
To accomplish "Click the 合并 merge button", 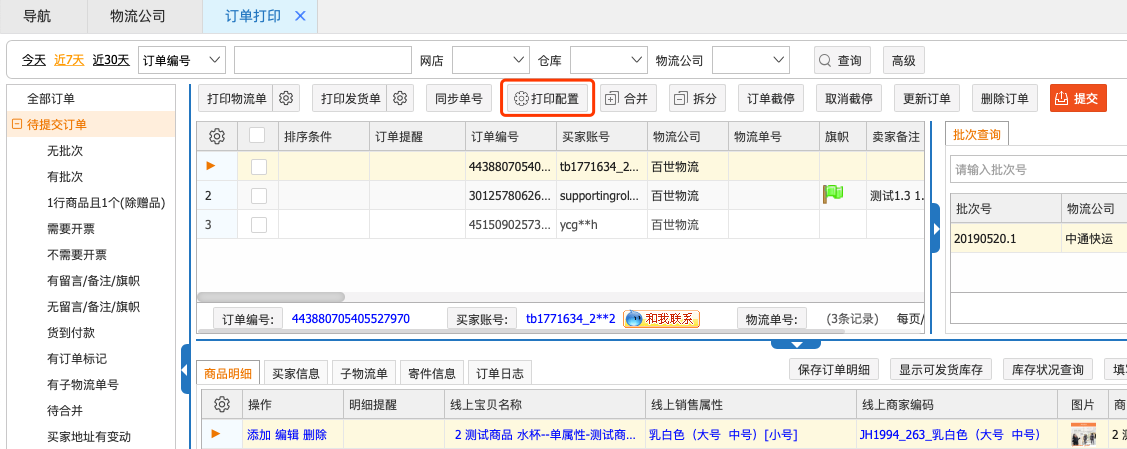I will [627, 98].
